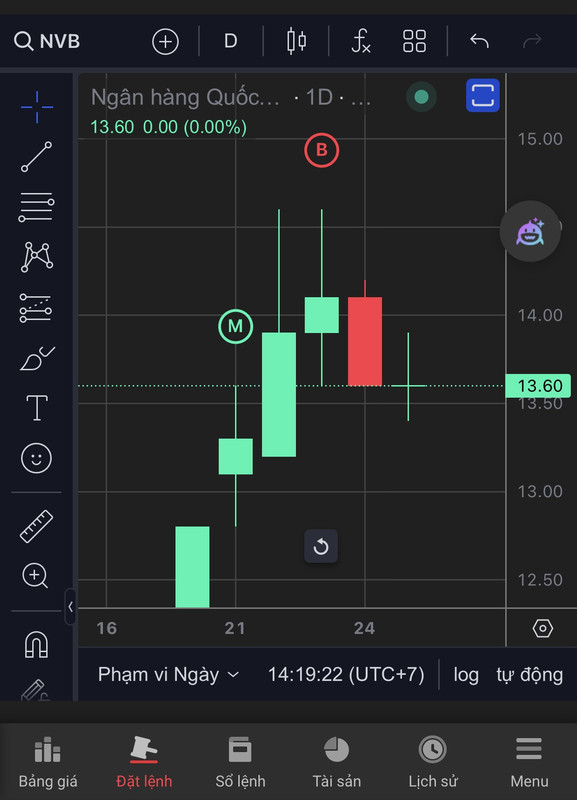The width and height of the screenshot is (577, 800).
Task: Click the 12.50 price axis label
Action: [540, 580]
